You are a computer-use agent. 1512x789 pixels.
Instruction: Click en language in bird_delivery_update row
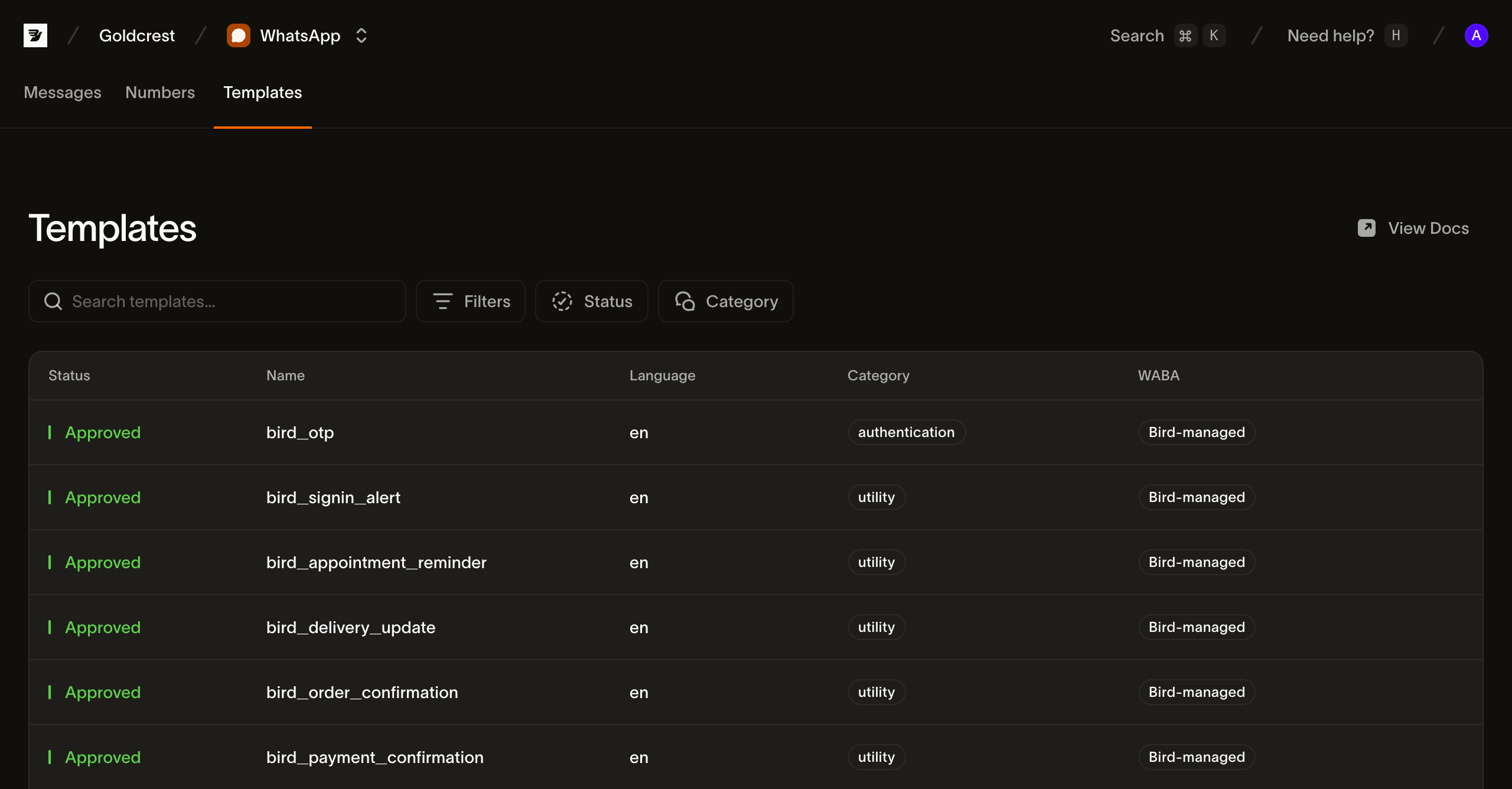[x=639, y=628]
